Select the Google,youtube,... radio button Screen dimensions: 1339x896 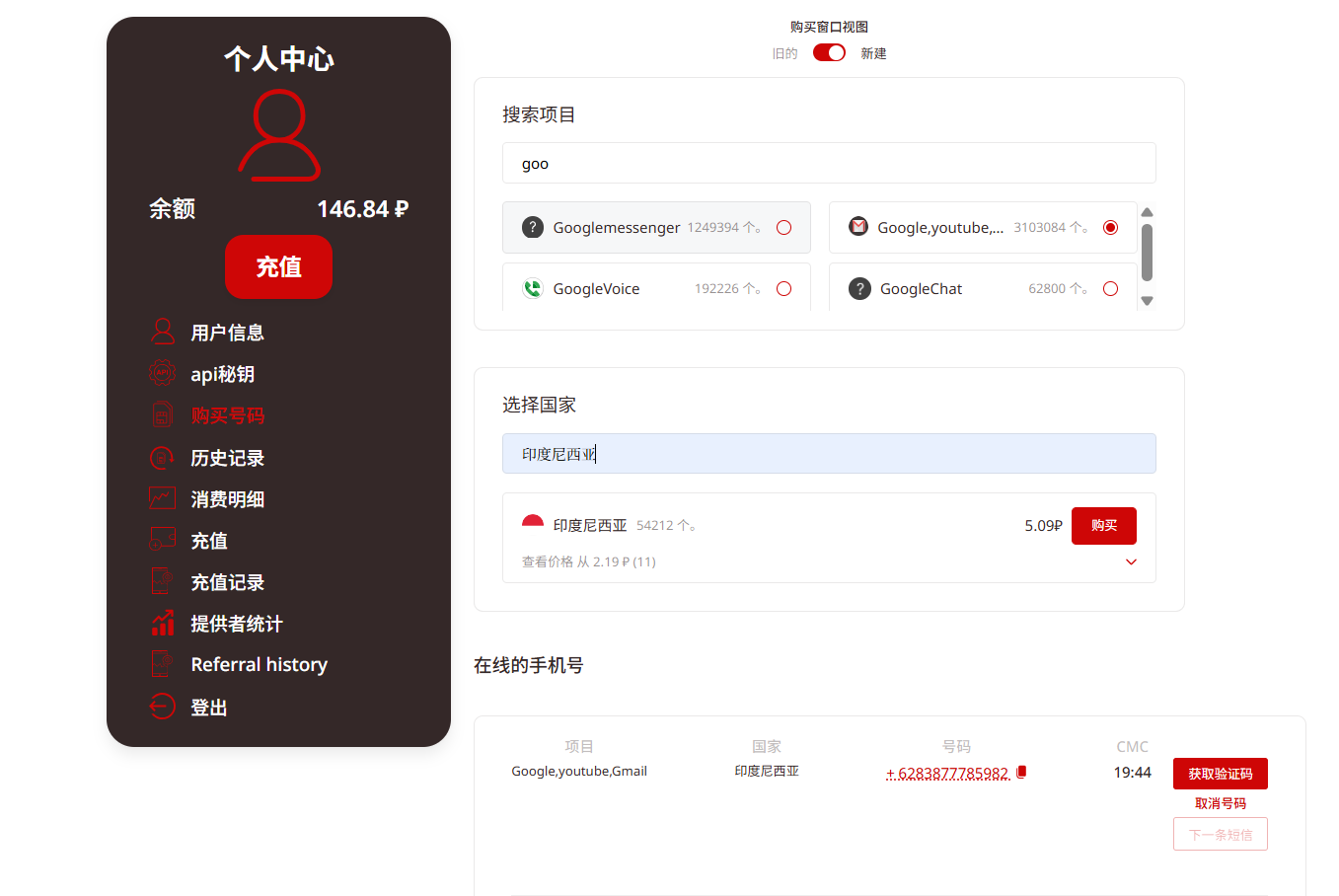(1111, 228)
